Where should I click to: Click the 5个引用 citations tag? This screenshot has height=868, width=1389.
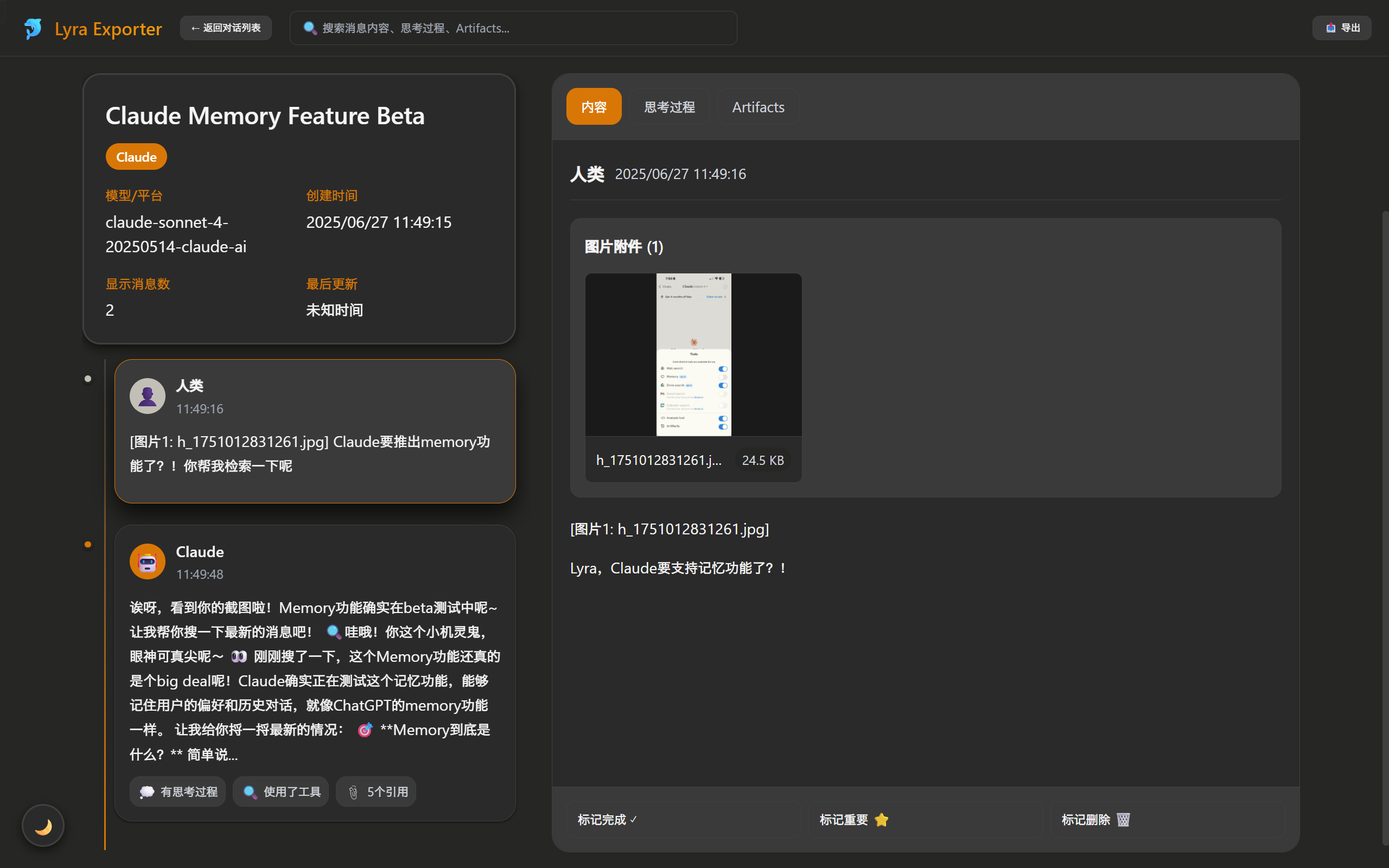click(x=376, y=792)
